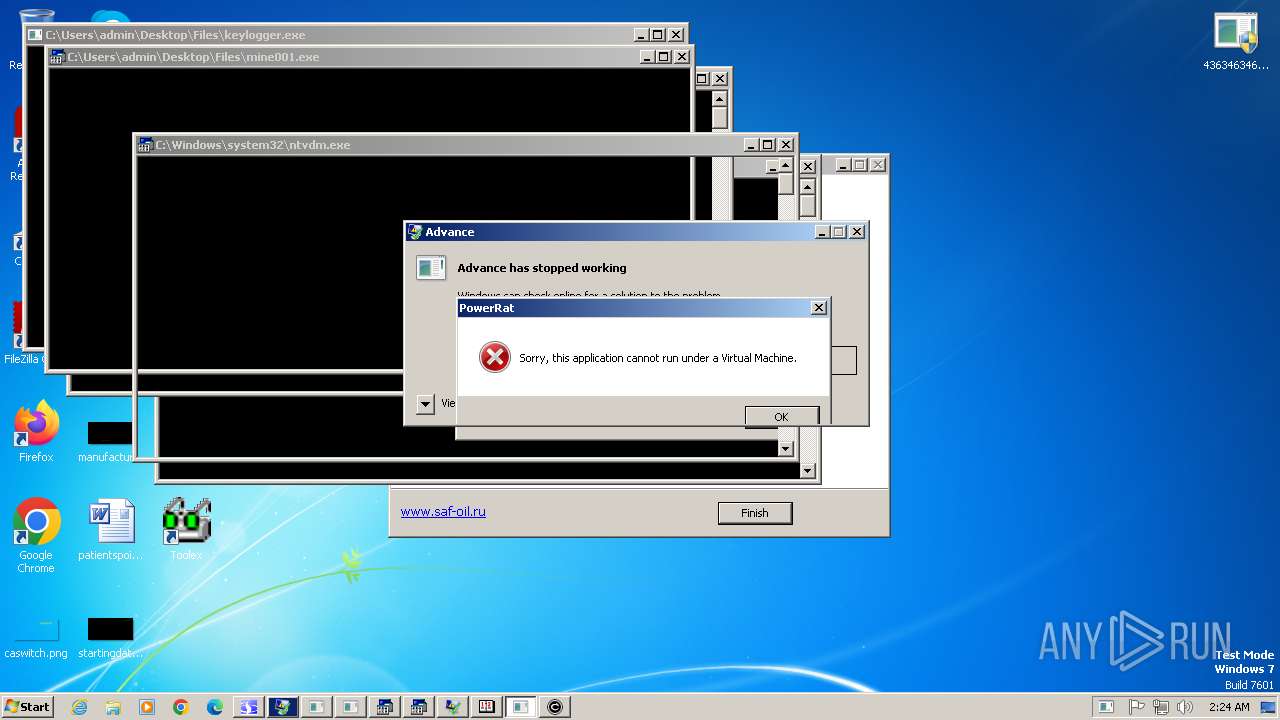Click the Finish button in the installer window

pos(755,513)
